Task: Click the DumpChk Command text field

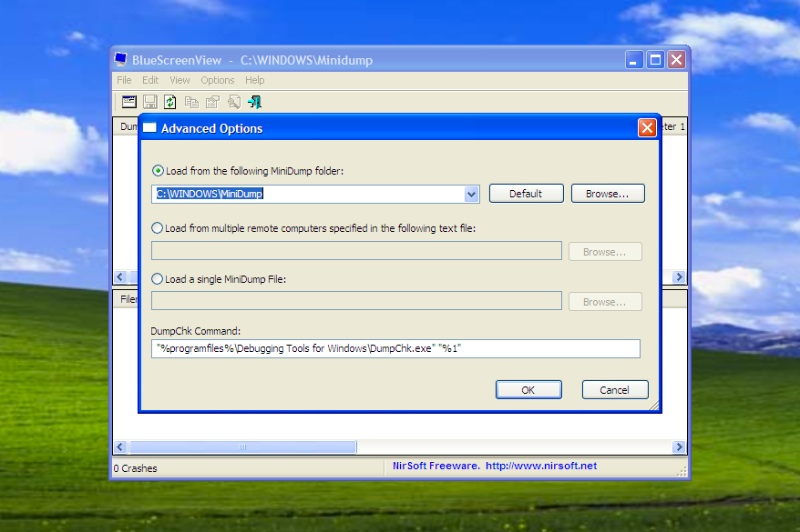Action: tap(395, 349)
